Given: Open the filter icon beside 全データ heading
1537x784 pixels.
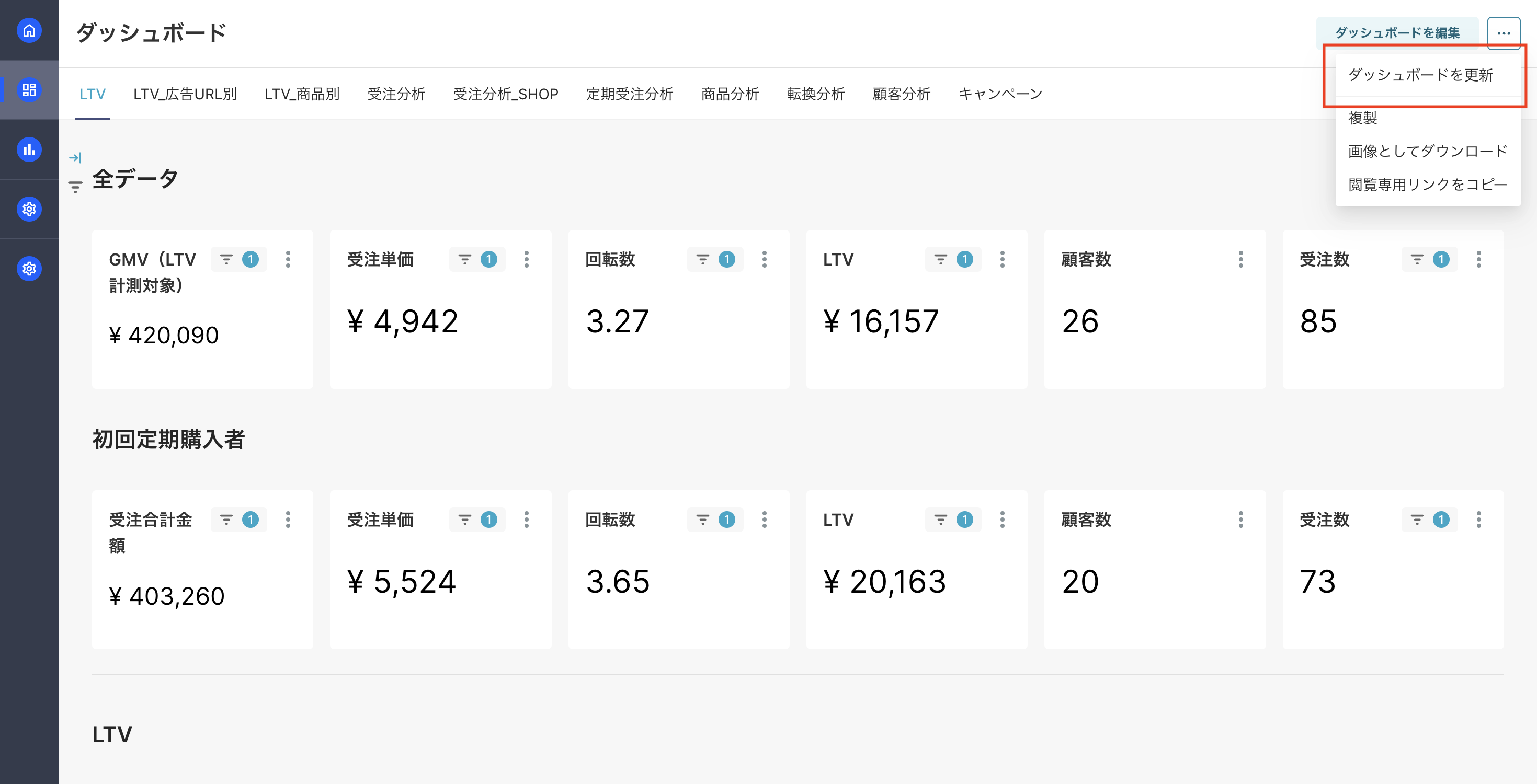Looking at the screenshot, I should point(75,187).
